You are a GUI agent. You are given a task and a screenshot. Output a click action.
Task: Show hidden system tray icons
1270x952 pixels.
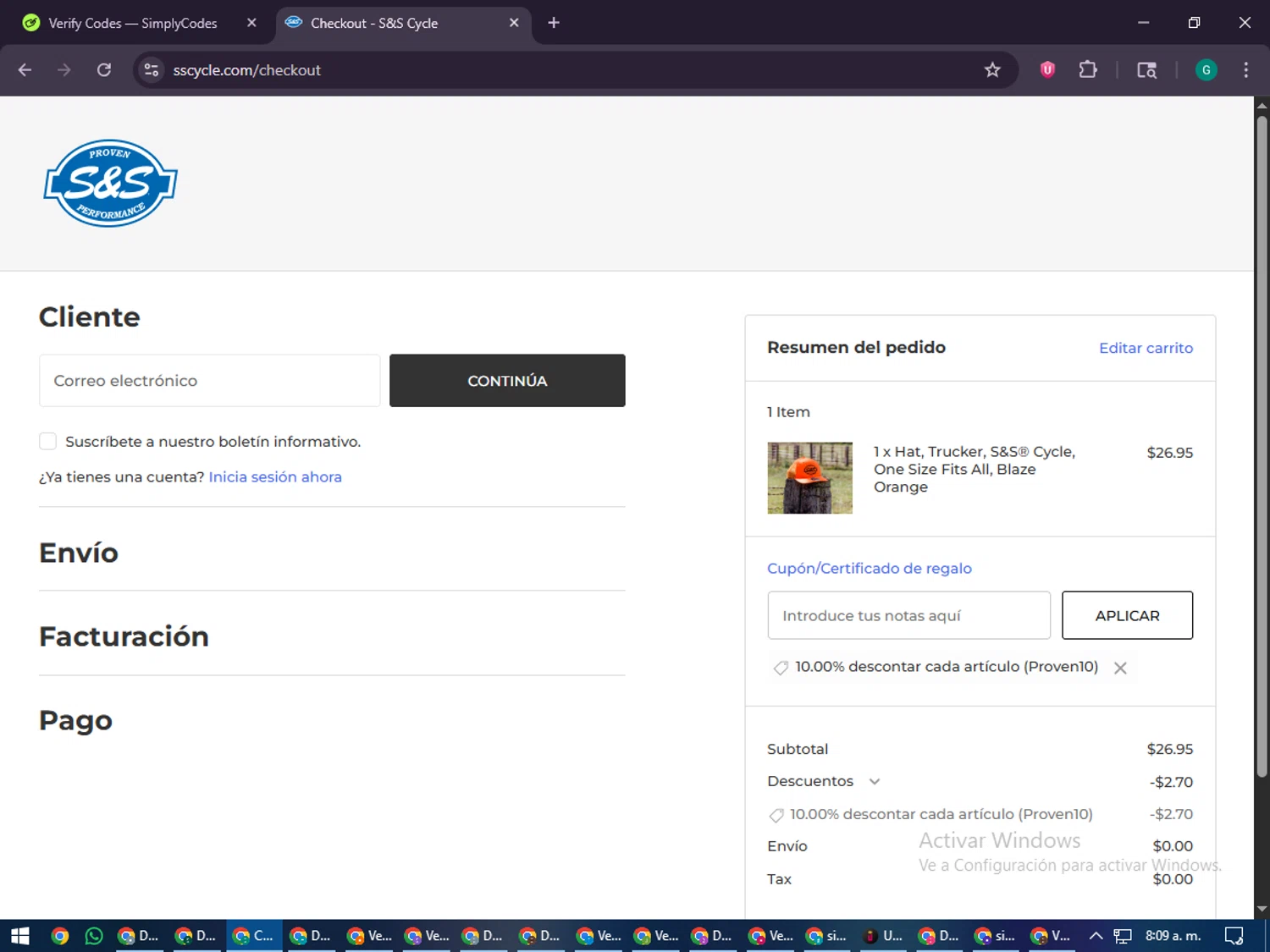point(1096,935)
